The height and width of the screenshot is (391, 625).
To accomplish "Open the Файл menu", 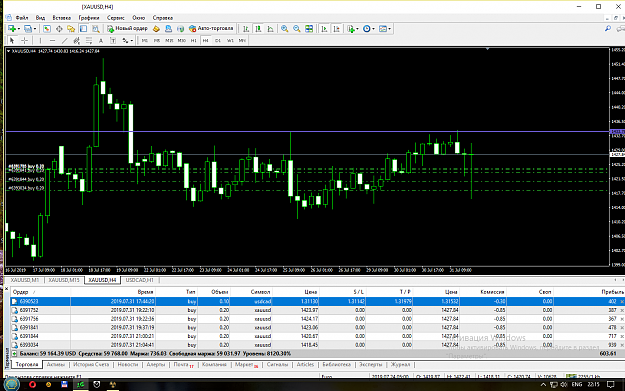I will click(x=22, y=18).
